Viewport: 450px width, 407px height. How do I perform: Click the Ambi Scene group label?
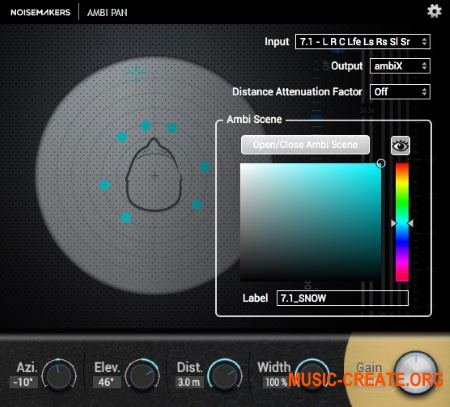pos(254,119)
